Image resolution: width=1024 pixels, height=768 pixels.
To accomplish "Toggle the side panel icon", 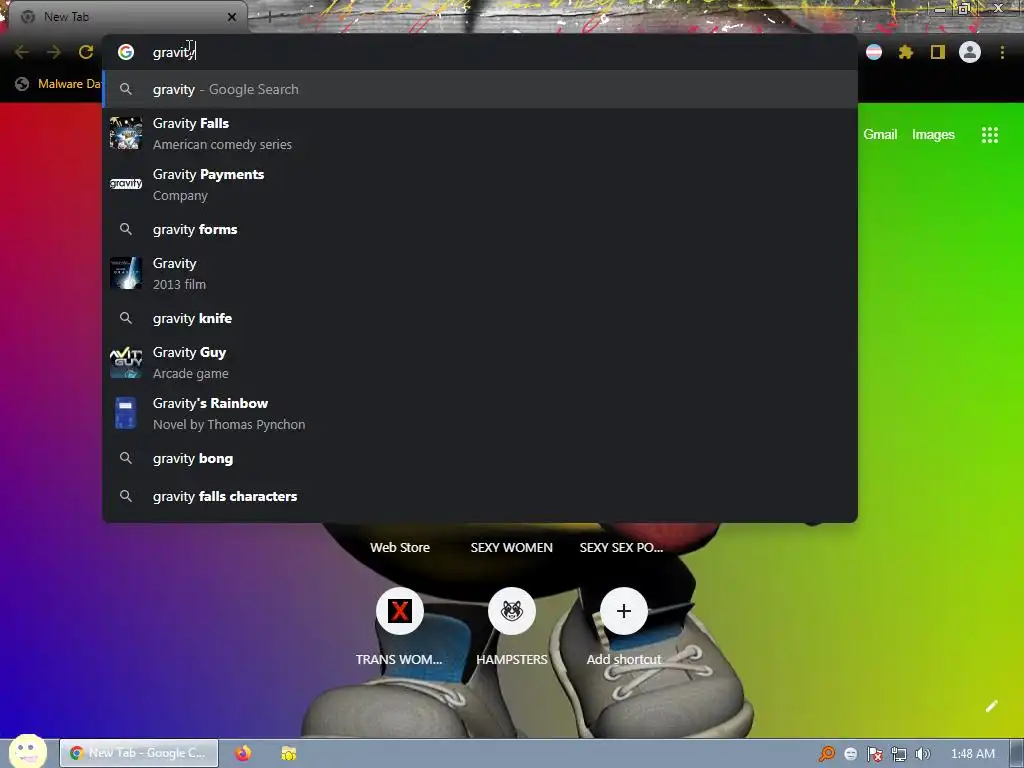I will point(938,52).
